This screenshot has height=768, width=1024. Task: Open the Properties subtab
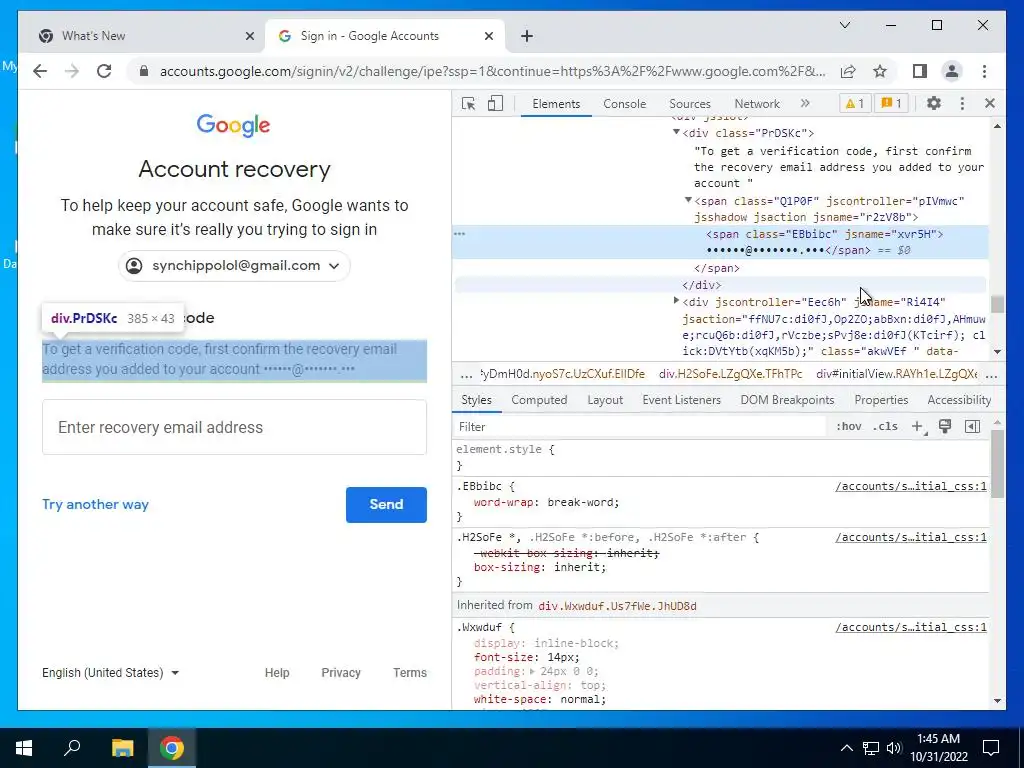pyautogui.click(x=881, y=400)
